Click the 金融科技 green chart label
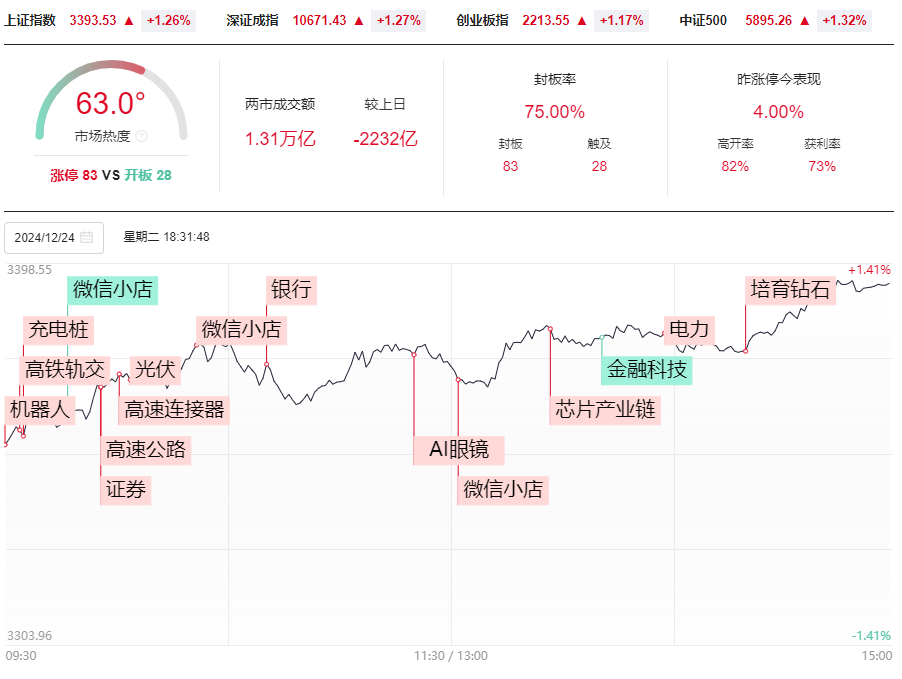Viewport: 902px width, 679px height. [x=647, y=370]
